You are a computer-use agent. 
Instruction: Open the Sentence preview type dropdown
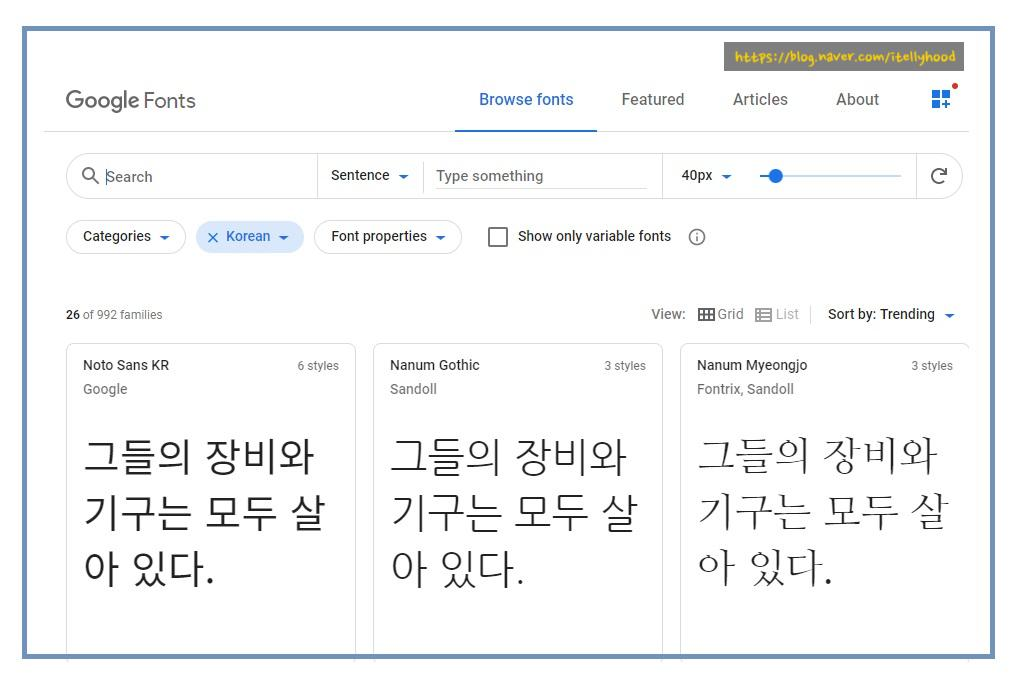[369, 176]
